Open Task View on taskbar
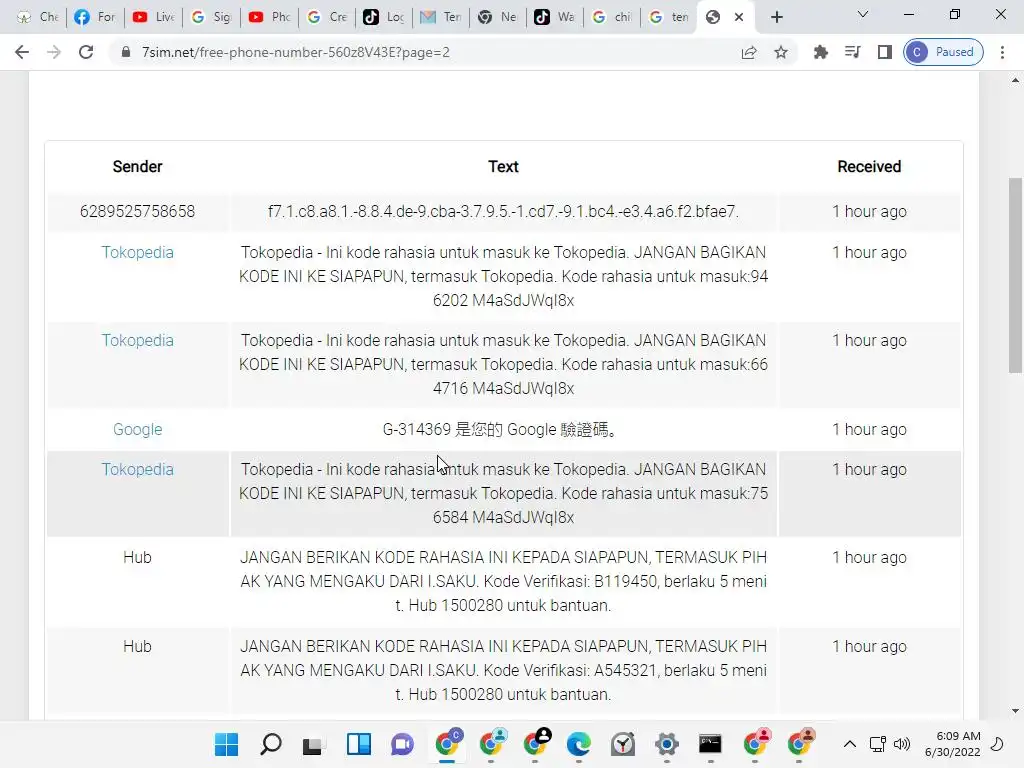This screenshot has height=768, width=1024. click(x=314, y=744)
